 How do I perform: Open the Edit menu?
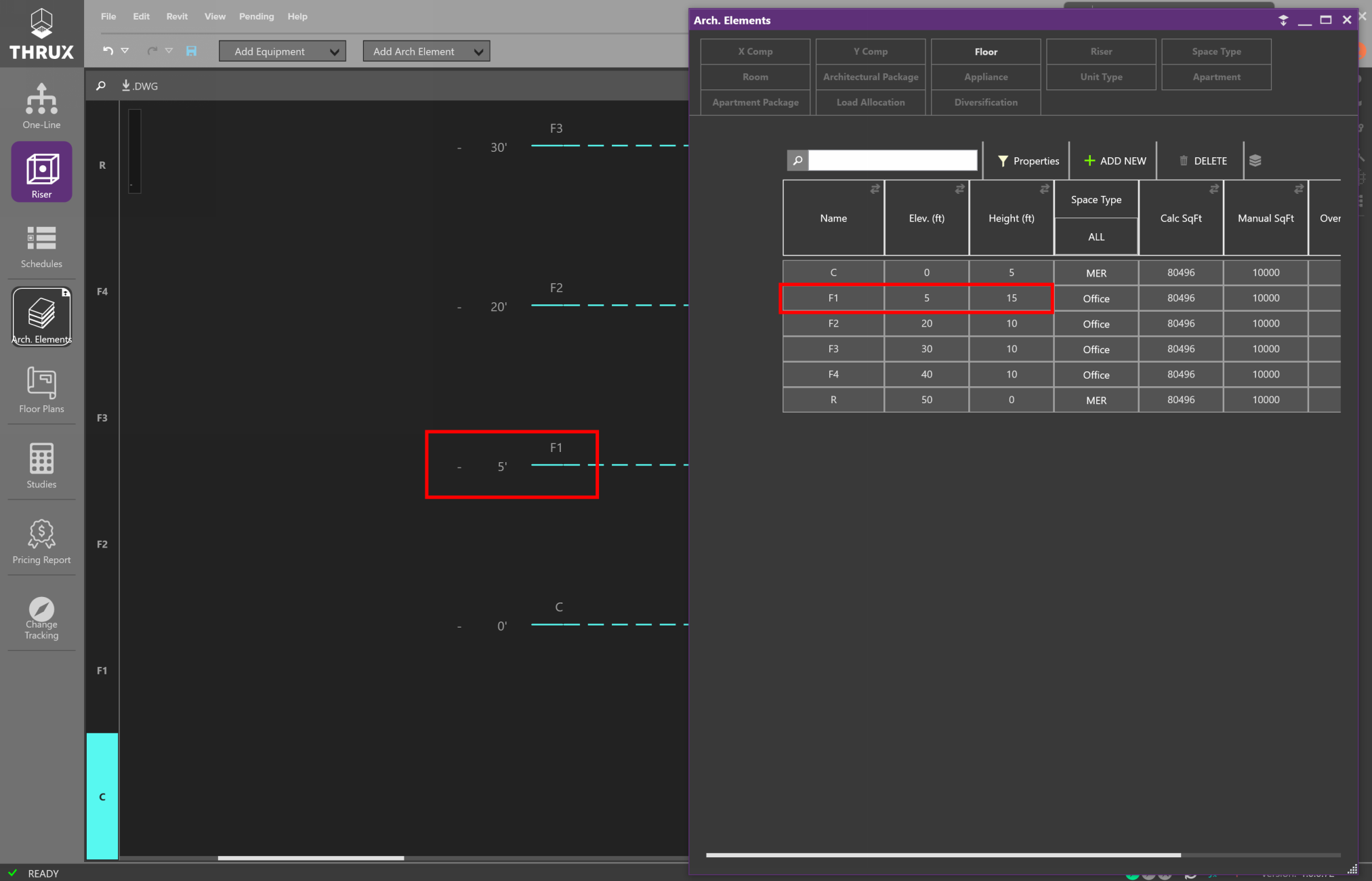coord(141,16)
